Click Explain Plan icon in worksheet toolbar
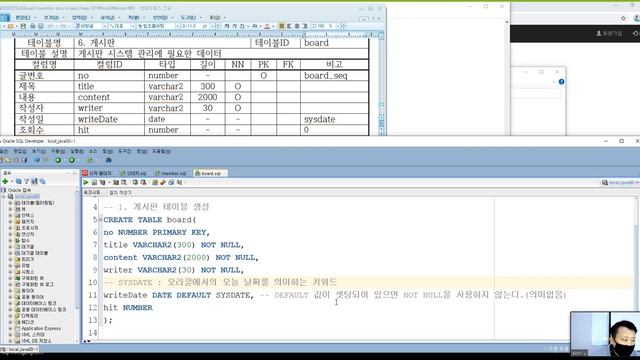The width and height of the screenshot is (640, 360). point(102,182)
